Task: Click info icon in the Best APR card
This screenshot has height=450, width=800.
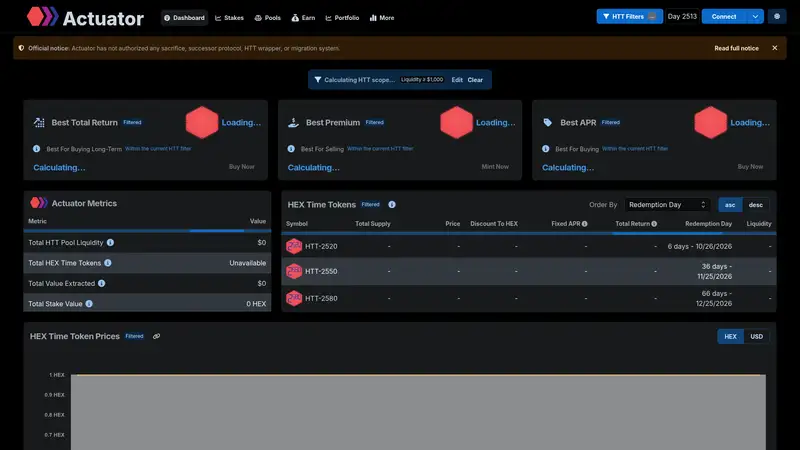Action: click(x=545, y=149)
